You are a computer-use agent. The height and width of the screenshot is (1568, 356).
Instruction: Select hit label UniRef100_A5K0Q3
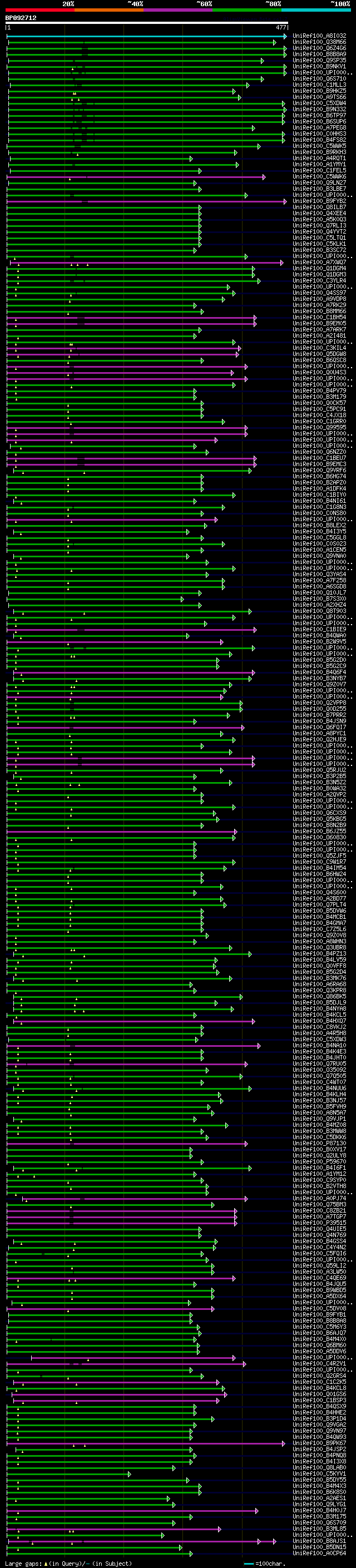point(319,220)
